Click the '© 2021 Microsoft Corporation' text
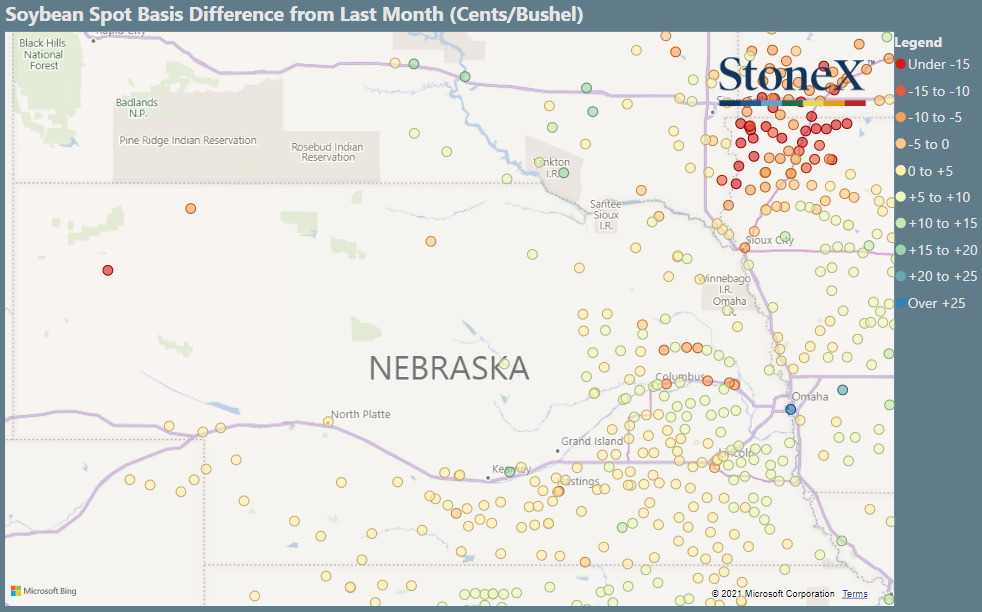 click(x=773, y=594)
